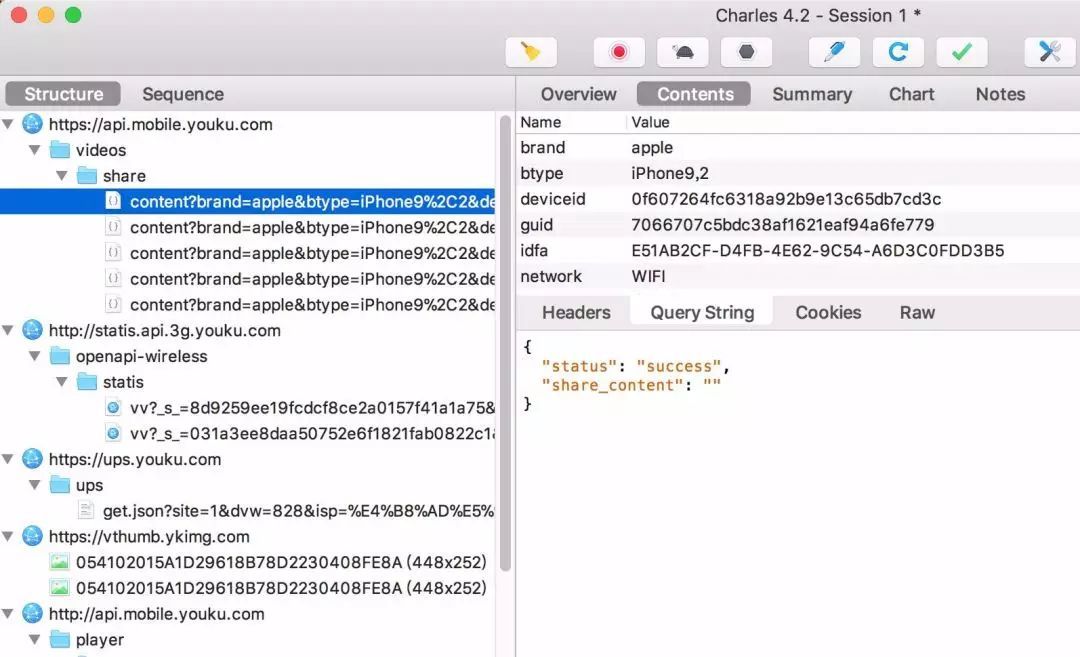1080x657 pixels.
Task: Click the get.json document file icon
Action: coord(86,510)
